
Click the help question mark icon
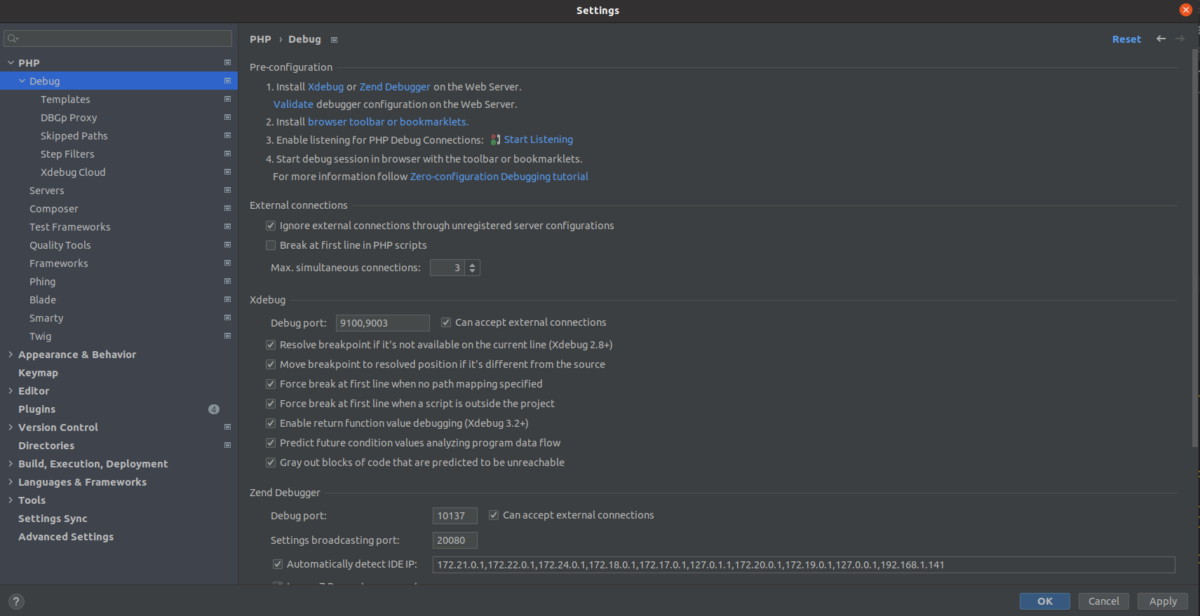coord(16,601)
